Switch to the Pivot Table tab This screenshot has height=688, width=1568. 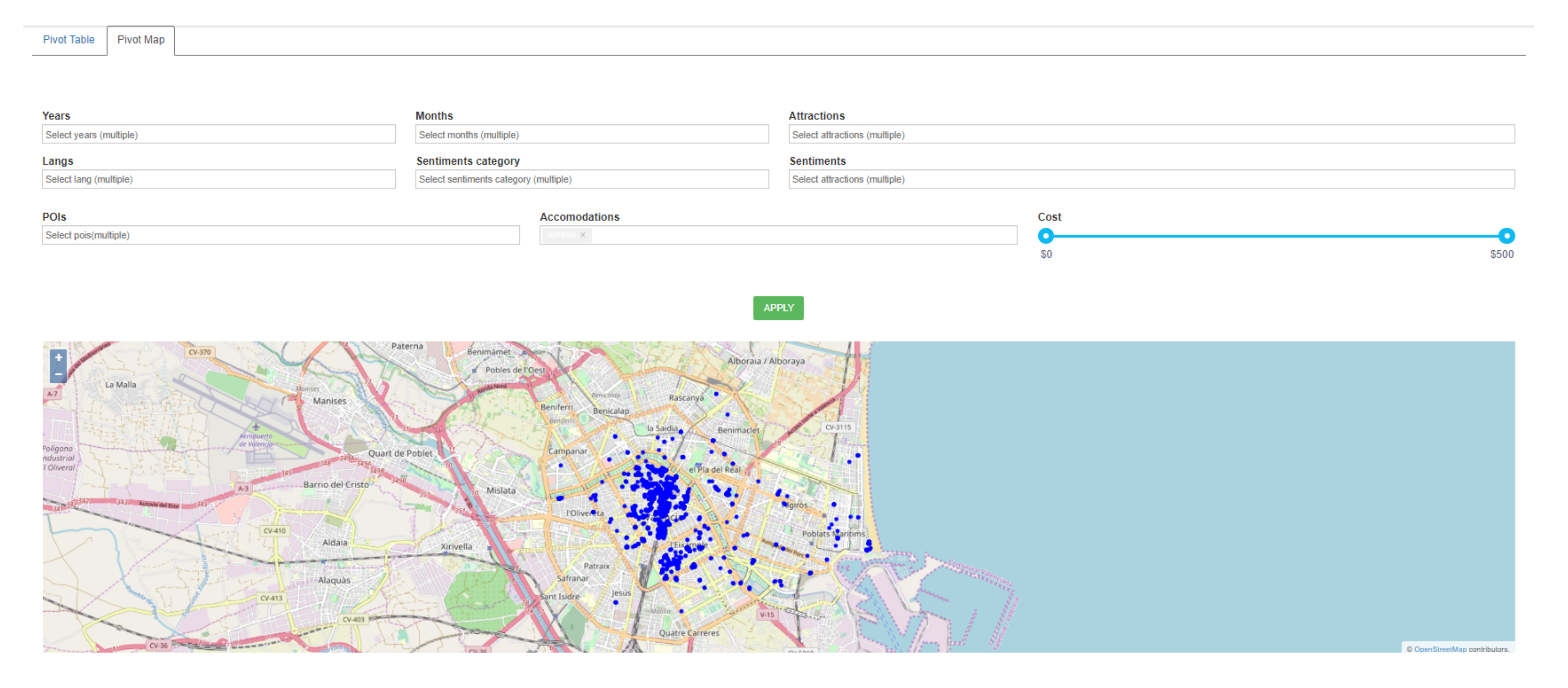click(69, 40)
